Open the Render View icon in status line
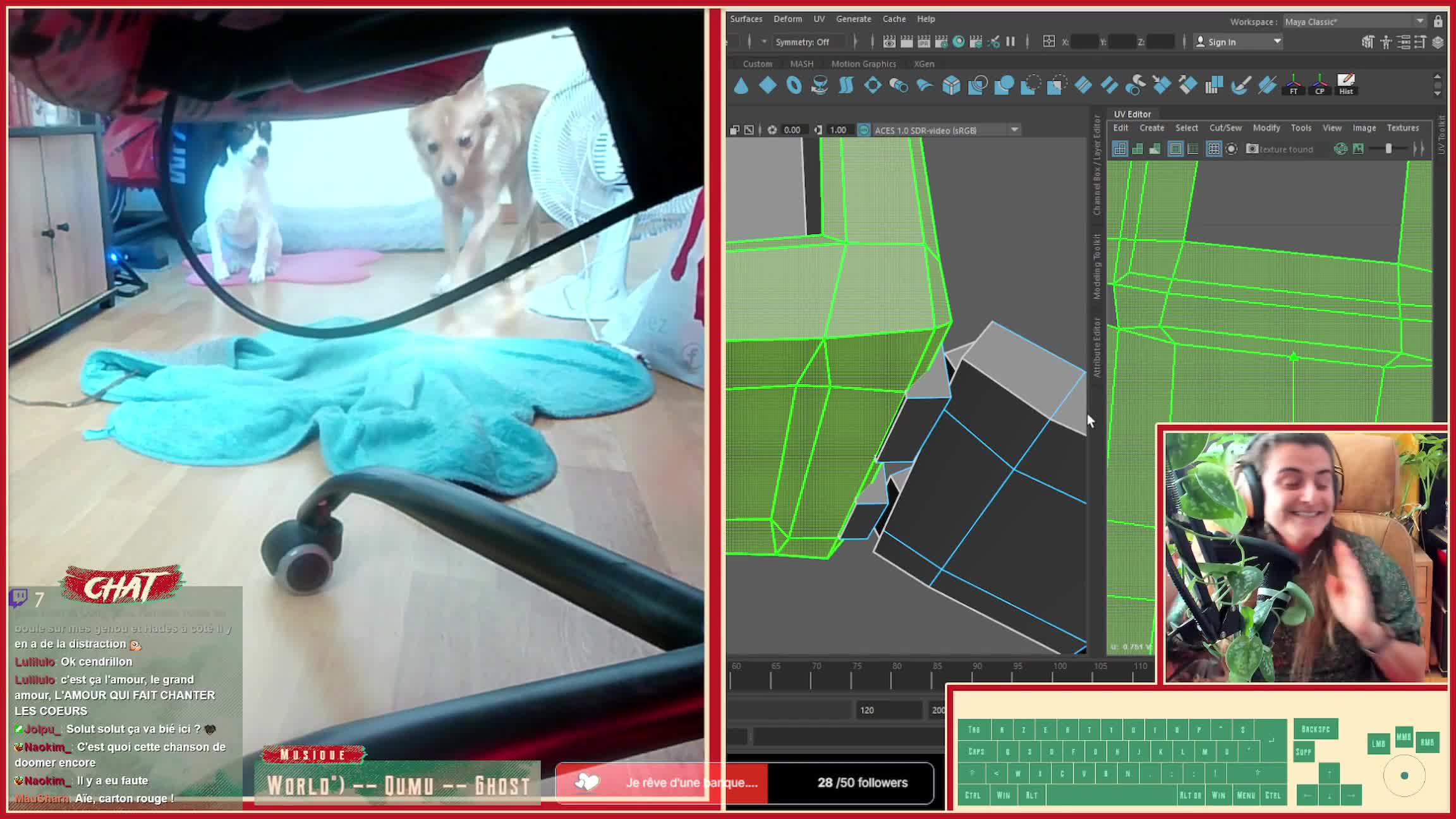 (x=889, y=42)
